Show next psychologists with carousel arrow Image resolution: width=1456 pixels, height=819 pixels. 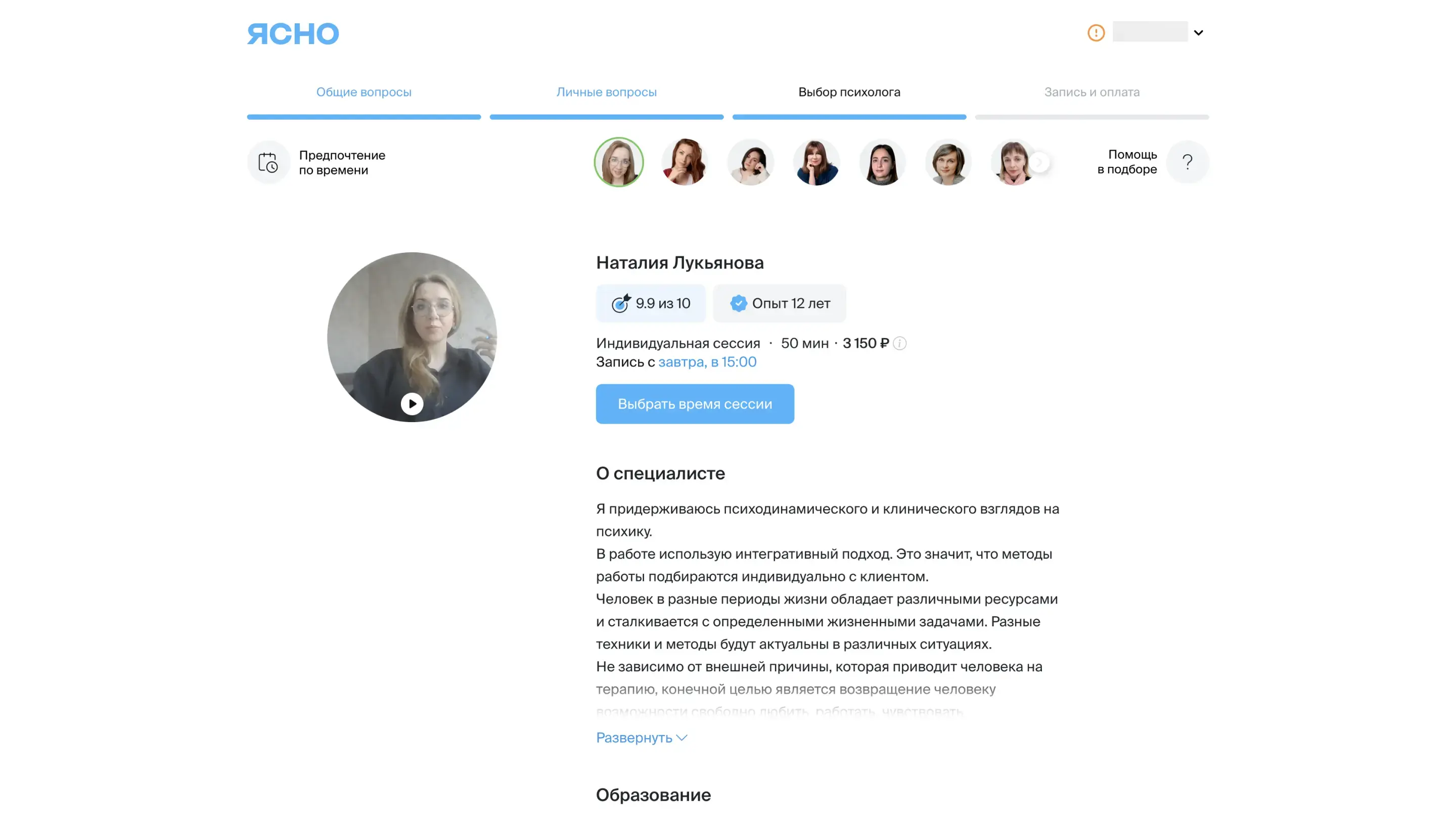(x=1039, y=162)
